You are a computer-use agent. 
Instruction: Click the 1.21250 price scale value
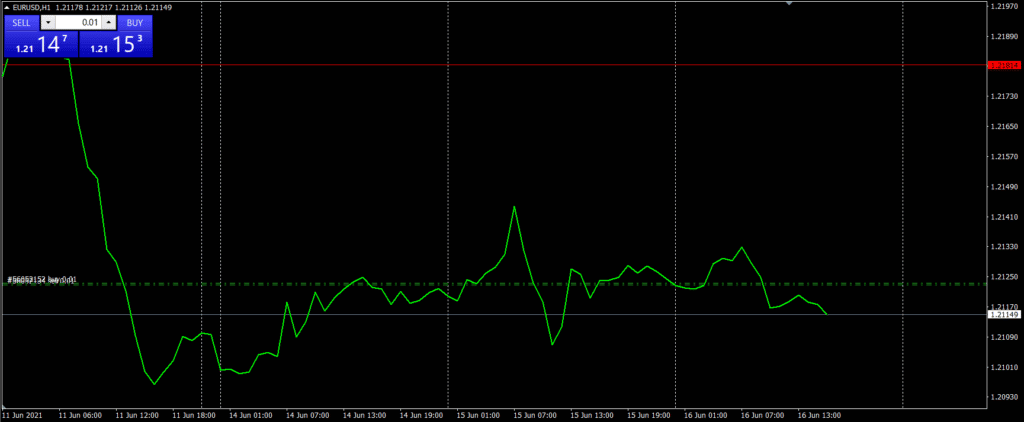1004,277
